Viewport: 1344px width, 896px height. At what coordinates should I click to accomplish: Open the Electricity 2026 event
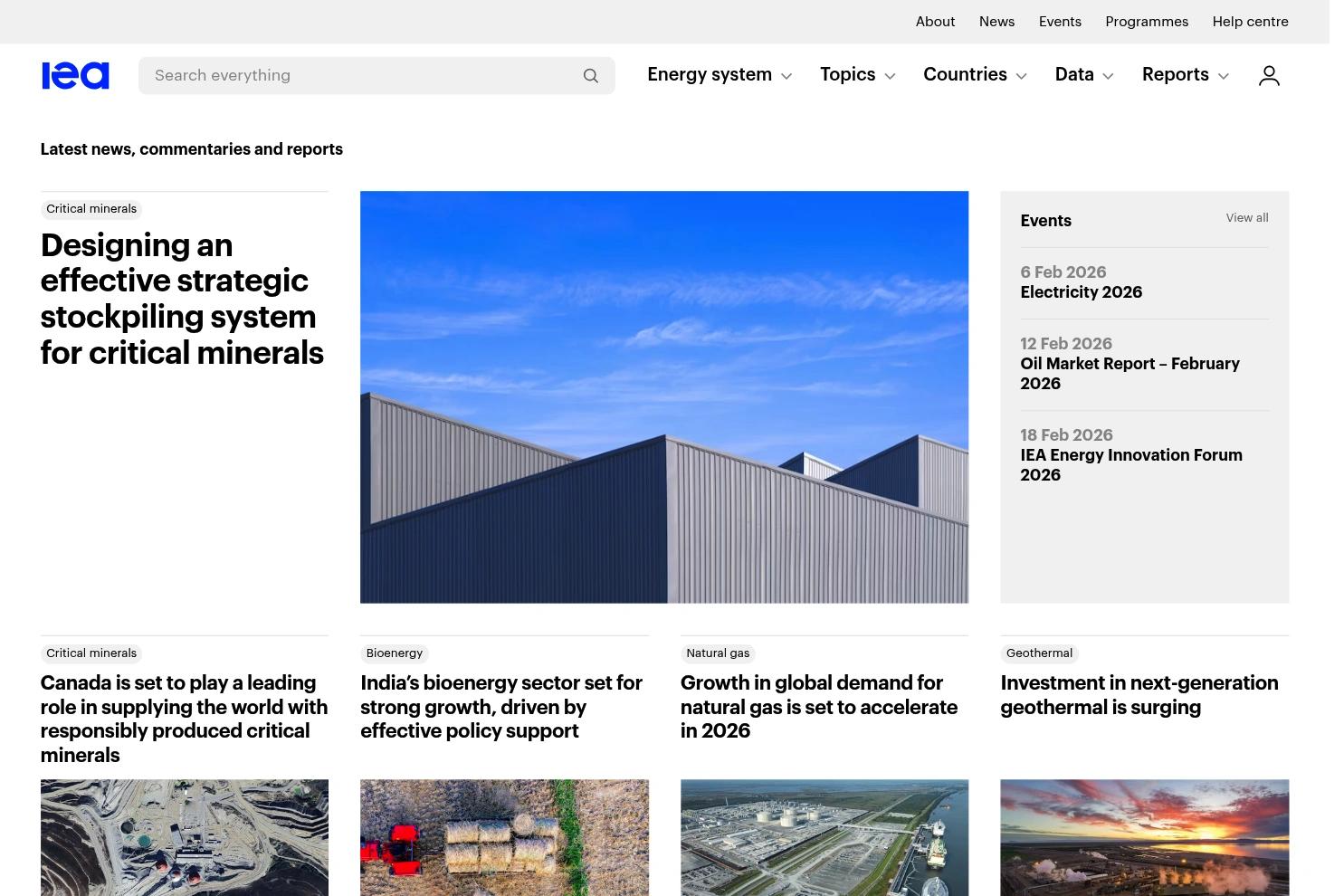pyautogui.click(x=1081, y=292)
